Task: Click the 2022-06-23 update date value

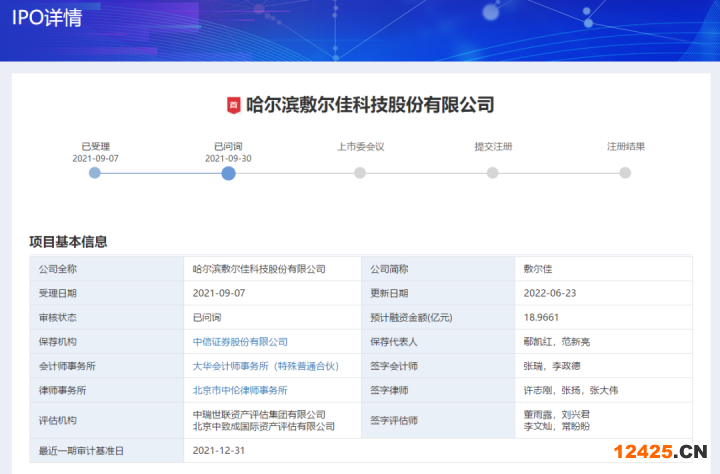Action: click(549, 294)
